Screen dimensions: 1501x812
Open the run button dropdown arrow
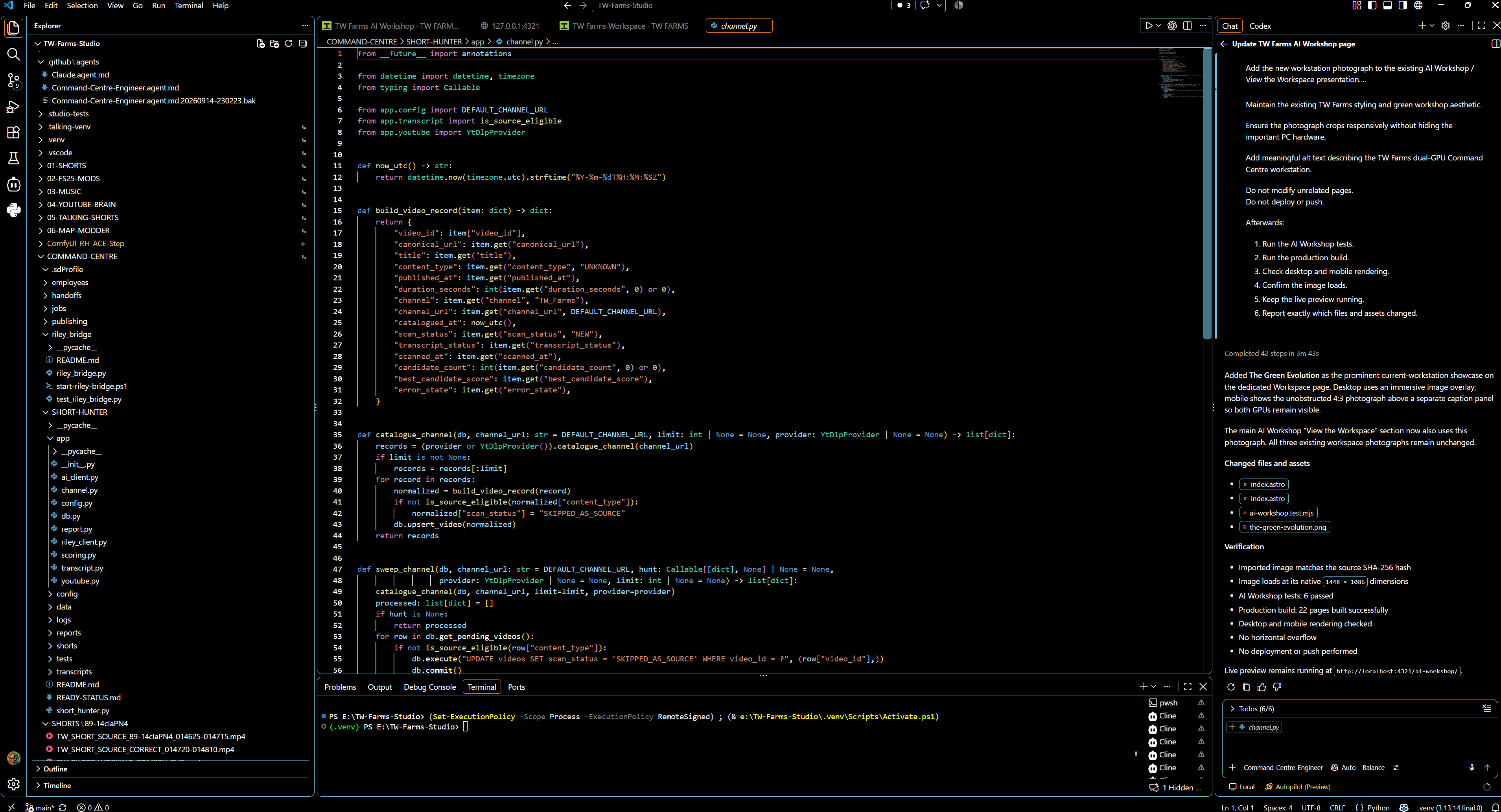pyautogui.click(x=1158, y=26)
